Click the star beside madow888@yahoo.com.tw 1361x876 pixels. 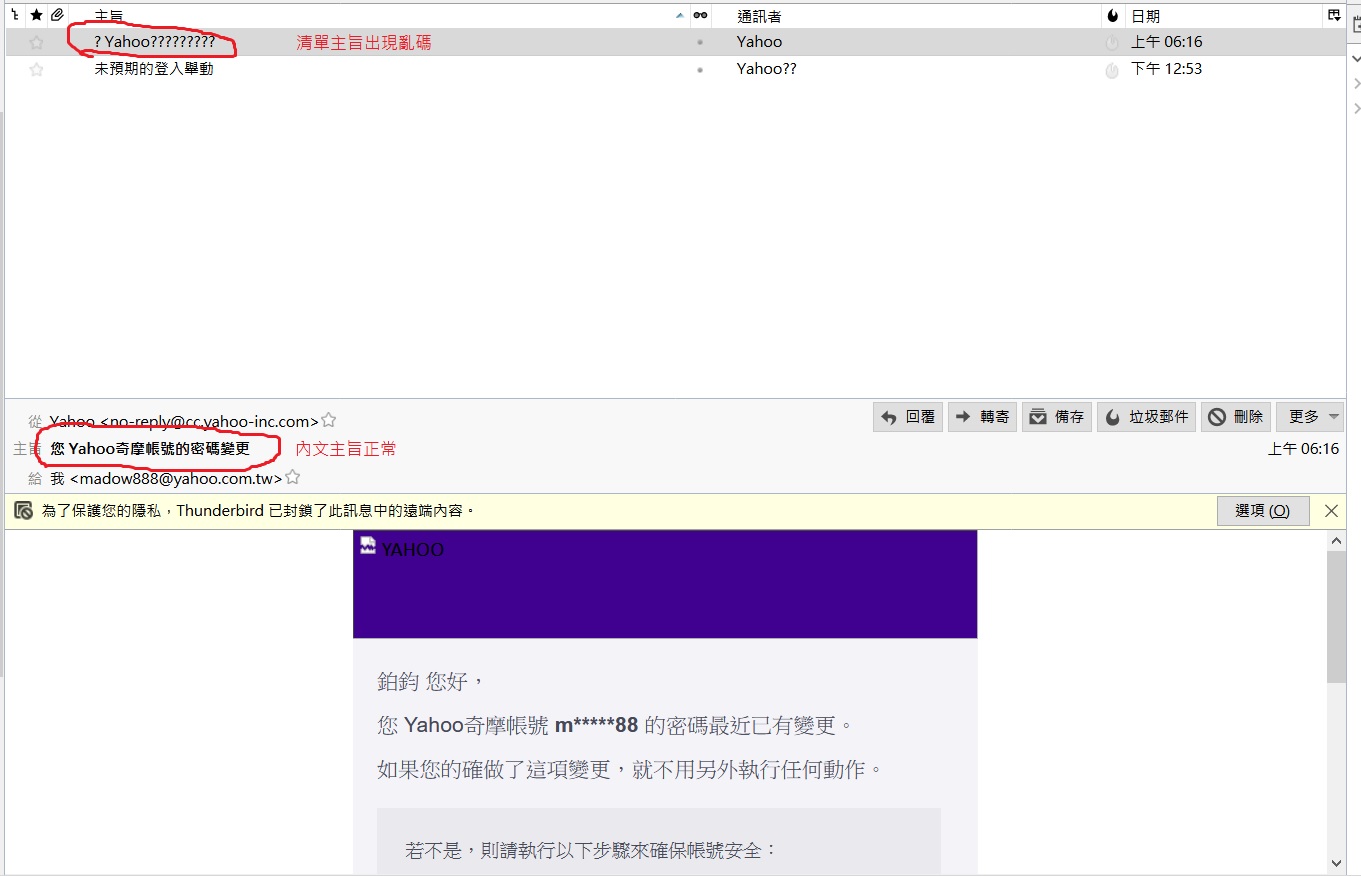pyautogui.click(x=293, y=477)
